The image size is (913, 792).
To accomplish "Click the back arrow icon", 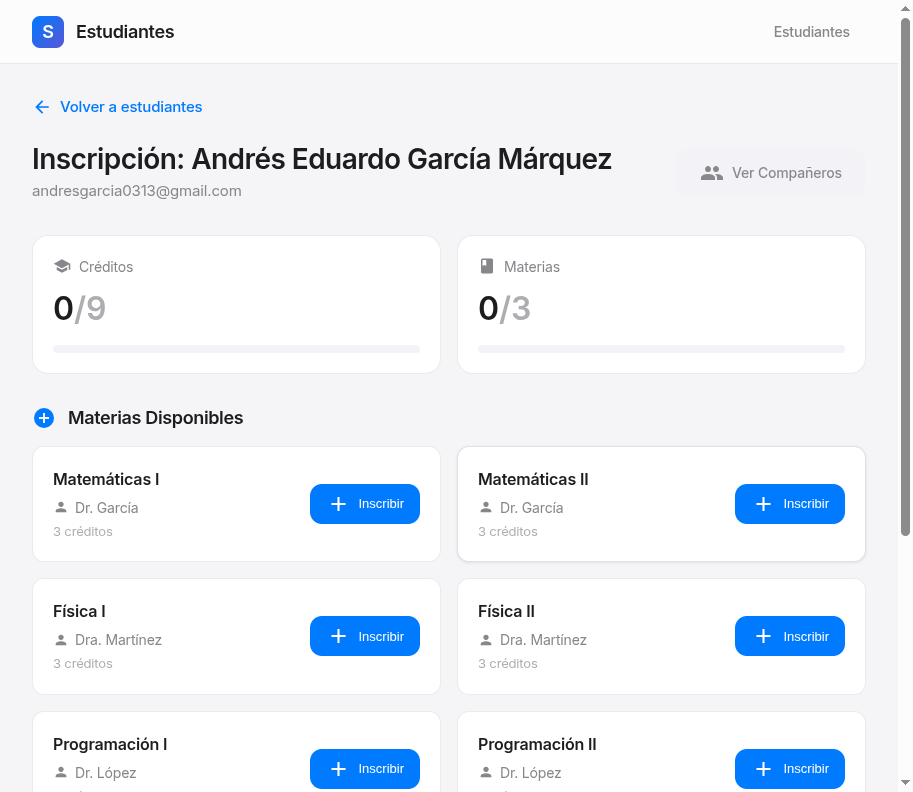I will [x=42, y=107].
